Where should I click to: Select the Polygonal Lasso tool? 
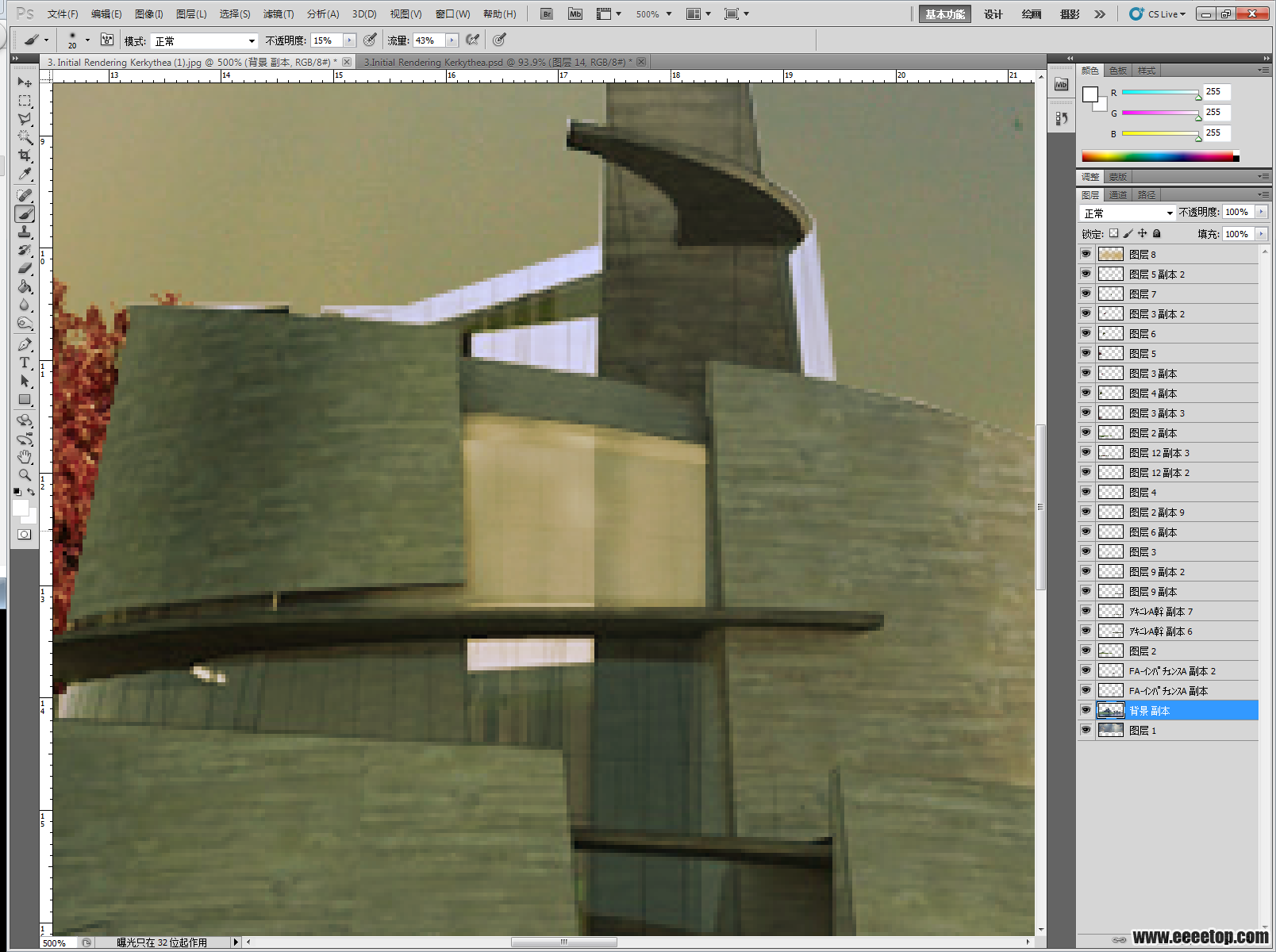point(25,119)
